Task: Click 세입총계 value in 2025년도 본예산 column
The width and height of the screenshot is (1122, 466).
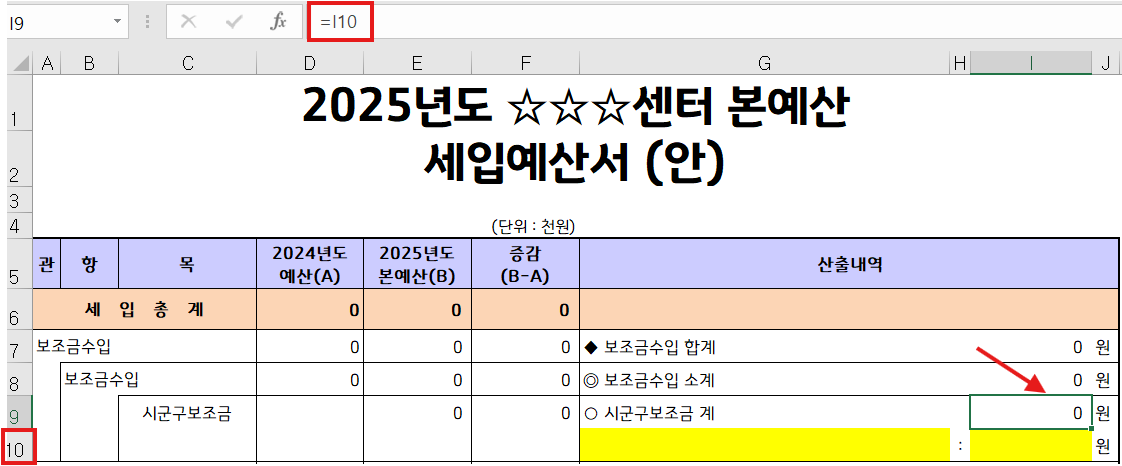Action: 417,310
